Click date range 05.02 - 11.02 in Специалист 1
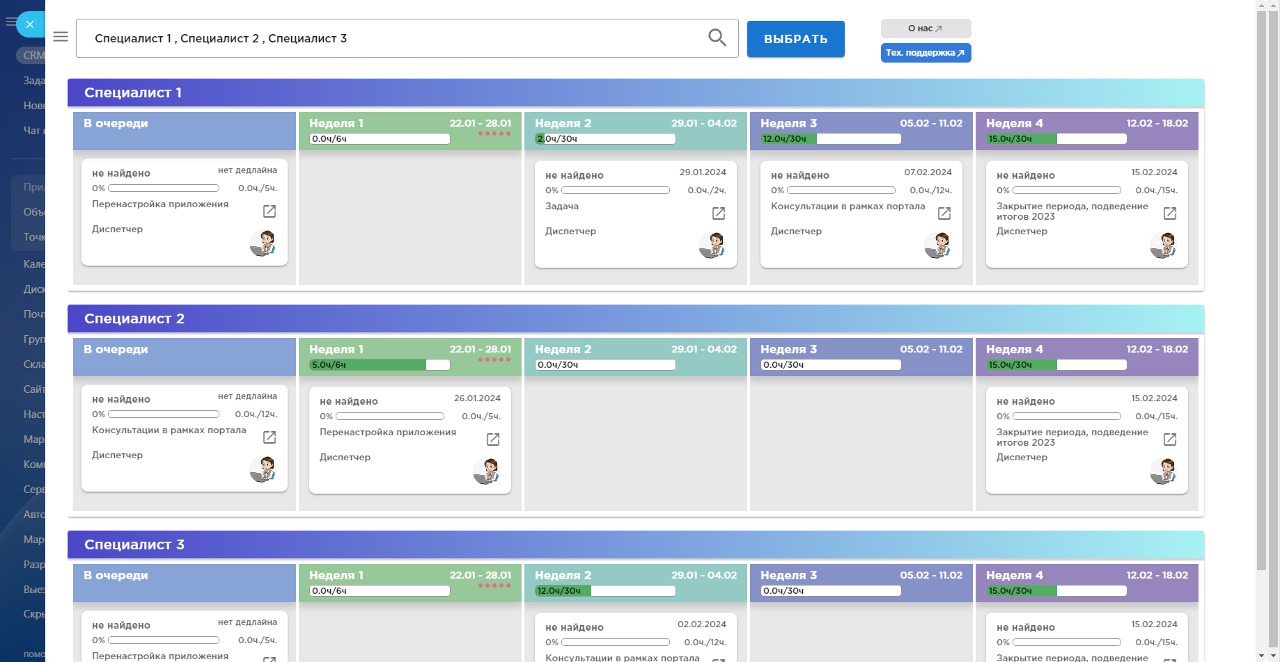The image size is (1280, 662). pyautogui.click(x=931, y=123)
